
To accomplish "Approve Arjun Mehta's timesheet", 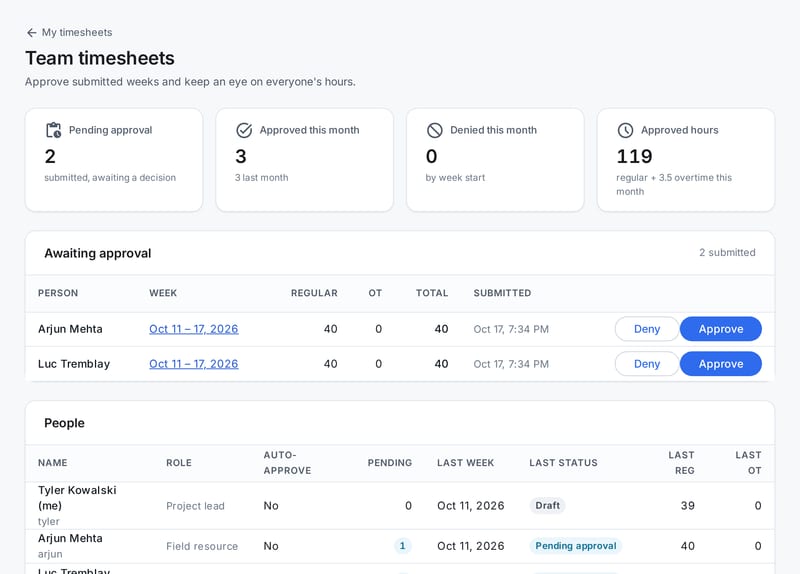I will (x=720, y=329).
